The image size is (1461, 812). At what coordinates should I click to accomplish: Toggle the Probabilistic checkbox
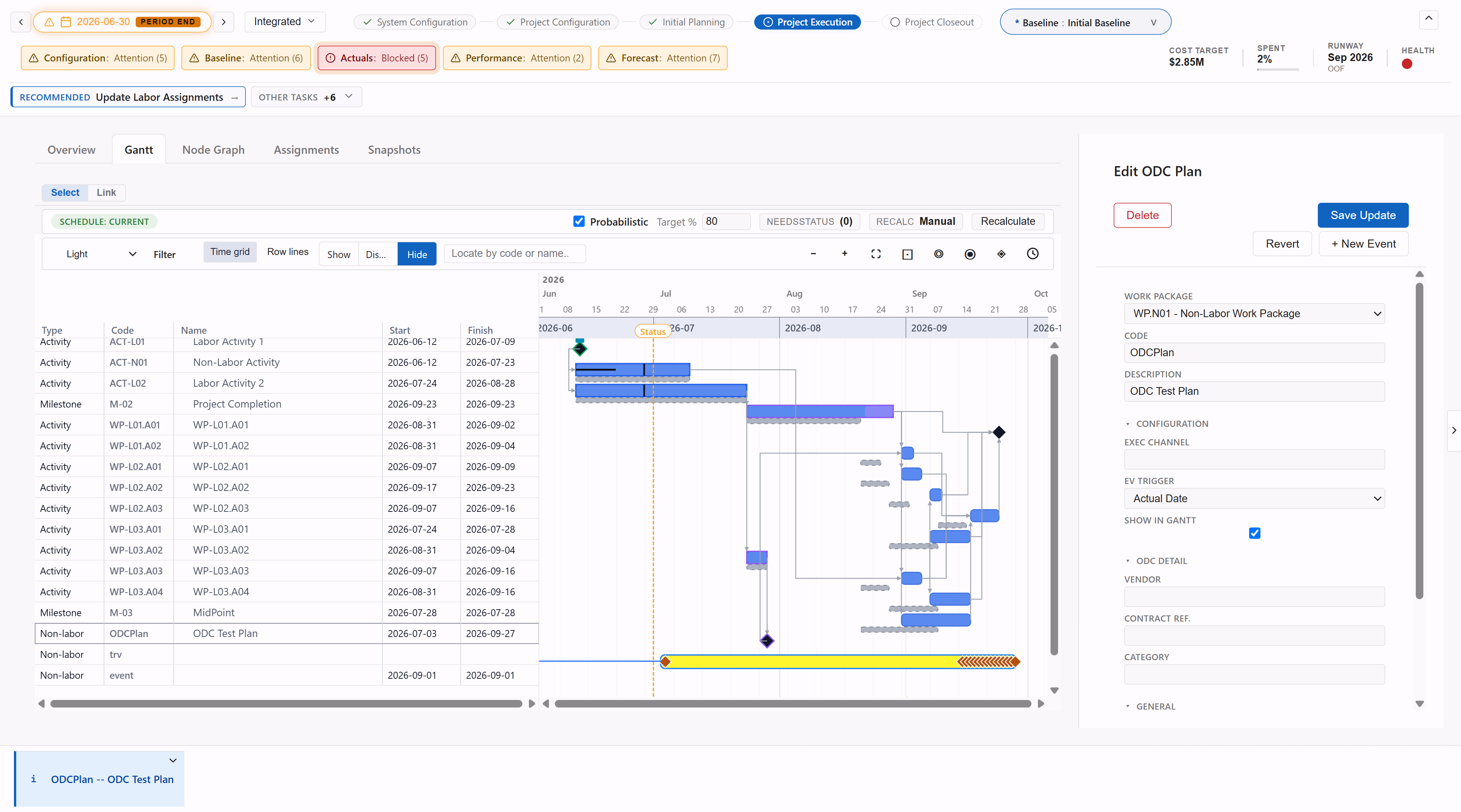579,221
